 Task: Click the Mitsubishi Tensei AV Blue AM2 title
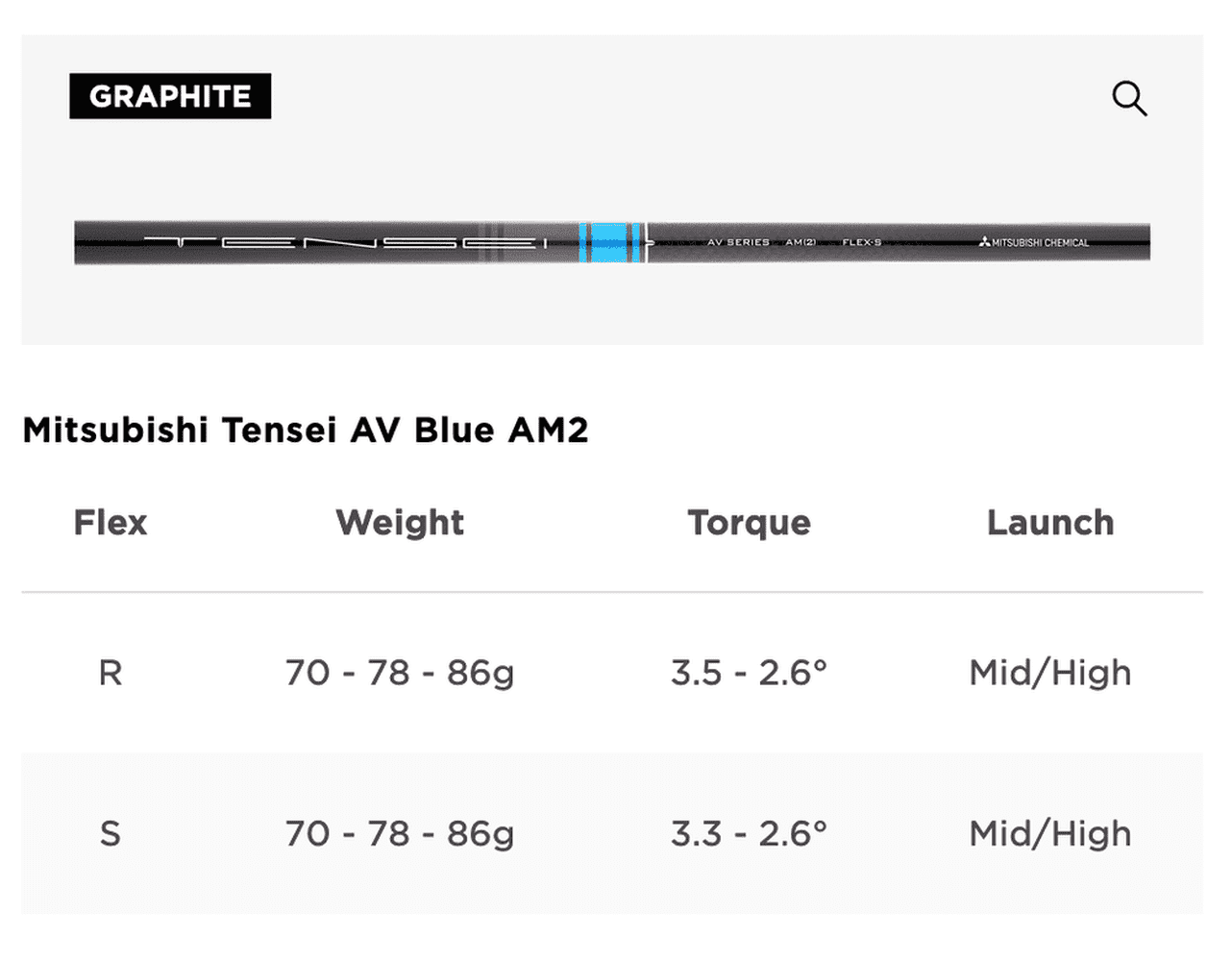pos(306,430)
